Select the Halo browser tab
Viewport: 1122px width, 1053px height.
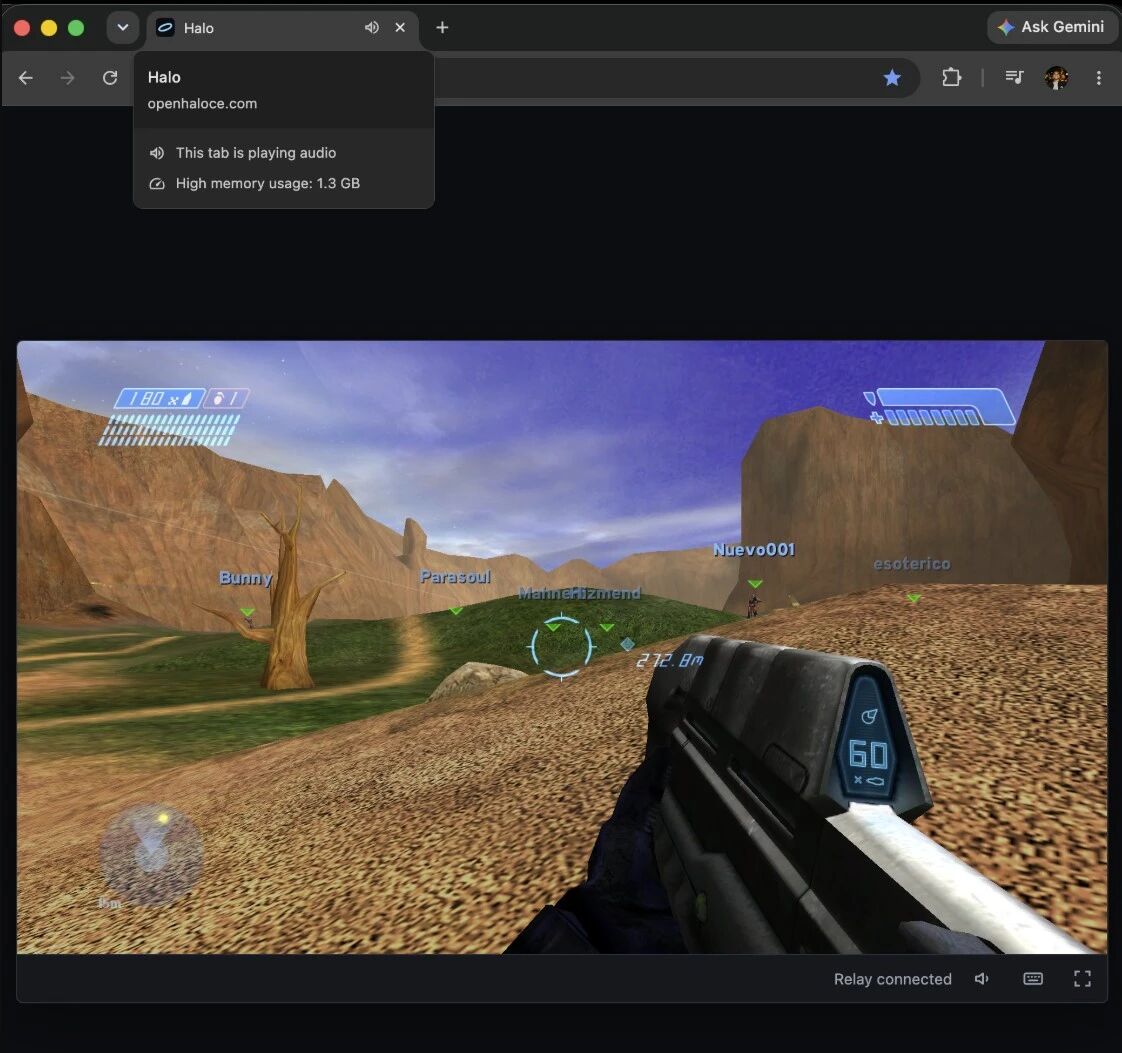283,28
